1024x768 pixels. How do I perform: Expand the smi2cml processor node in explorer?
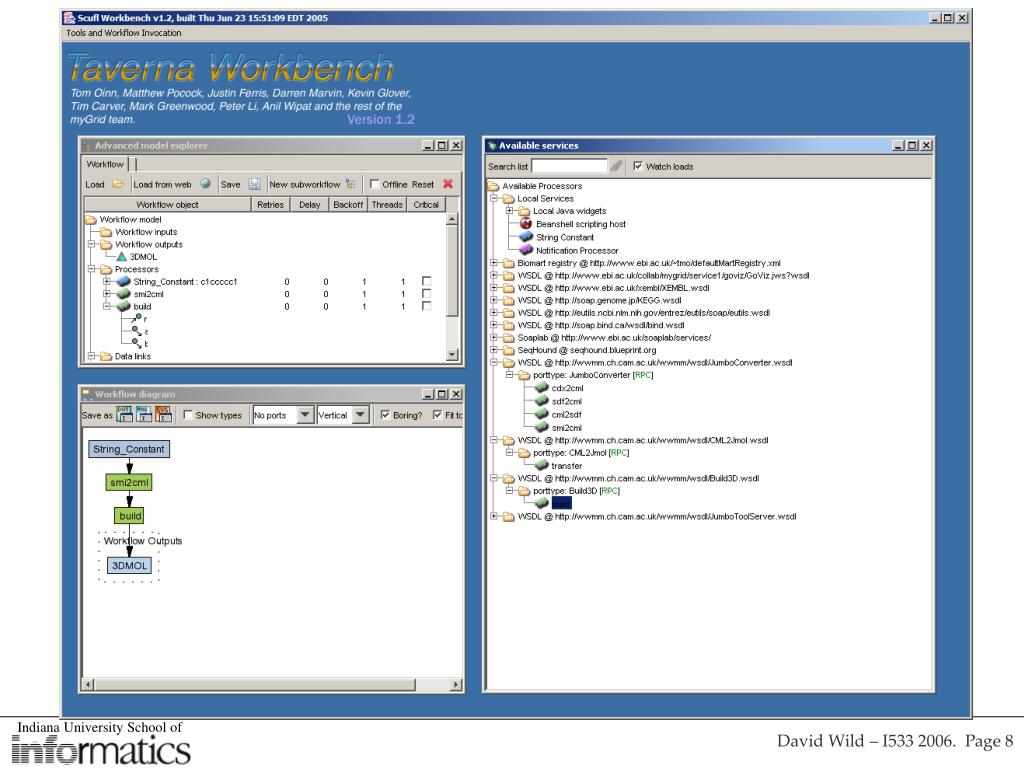coord(106,294)
